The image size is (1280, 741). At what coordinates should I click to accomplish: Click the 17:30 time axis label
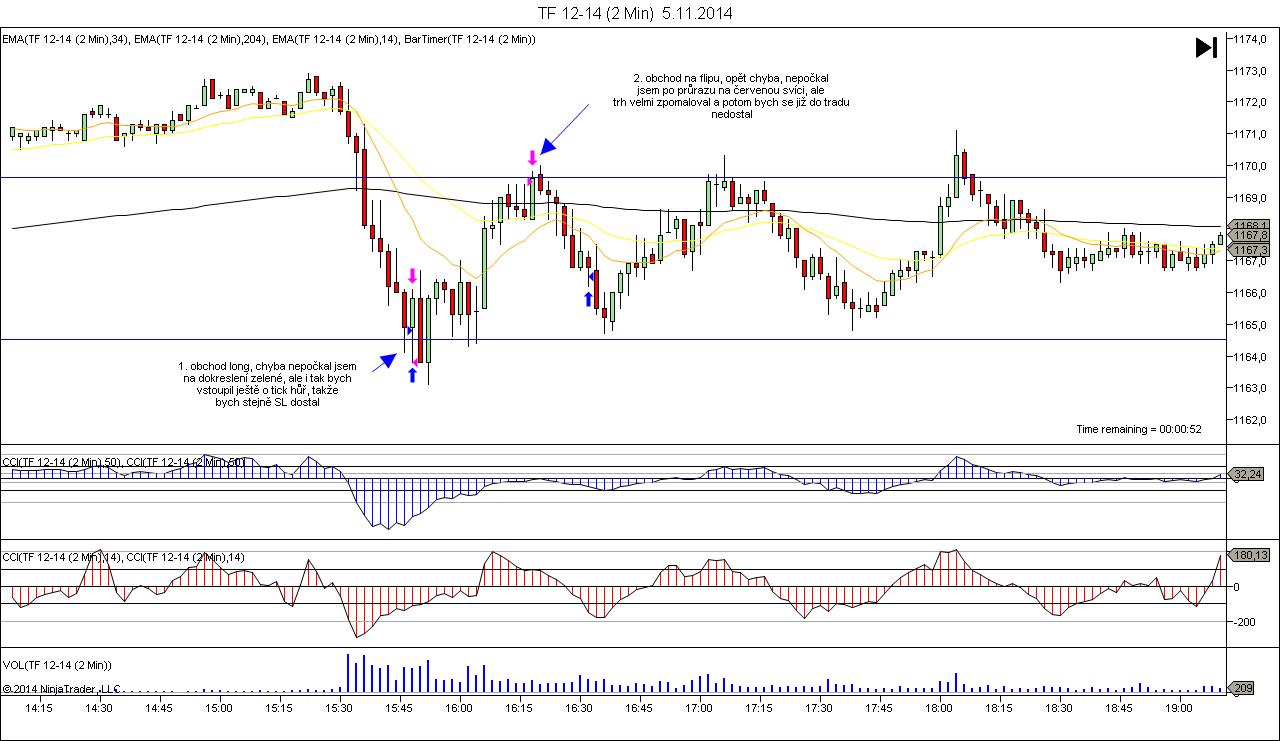click(x=819, y=708)
